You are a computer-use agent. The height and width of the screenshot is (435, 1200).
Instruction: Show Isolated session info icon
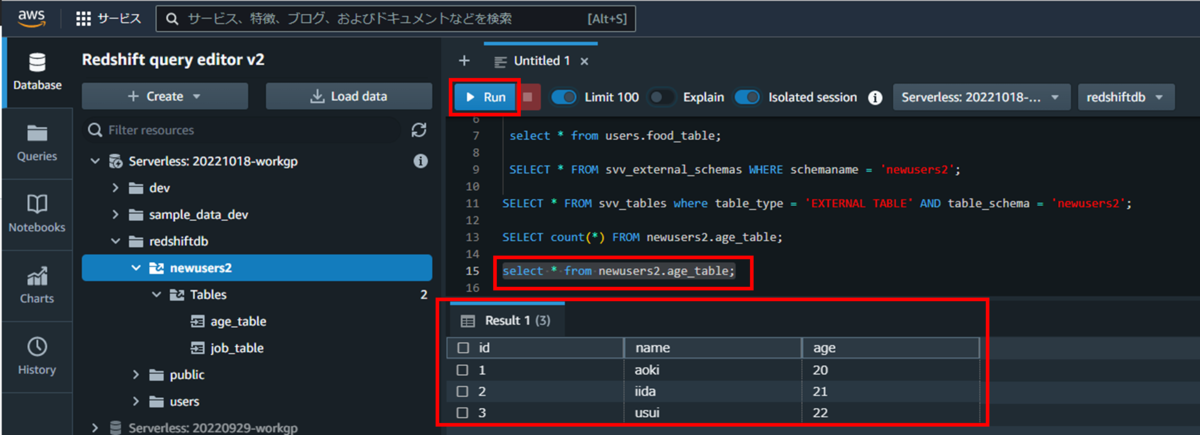875,98
